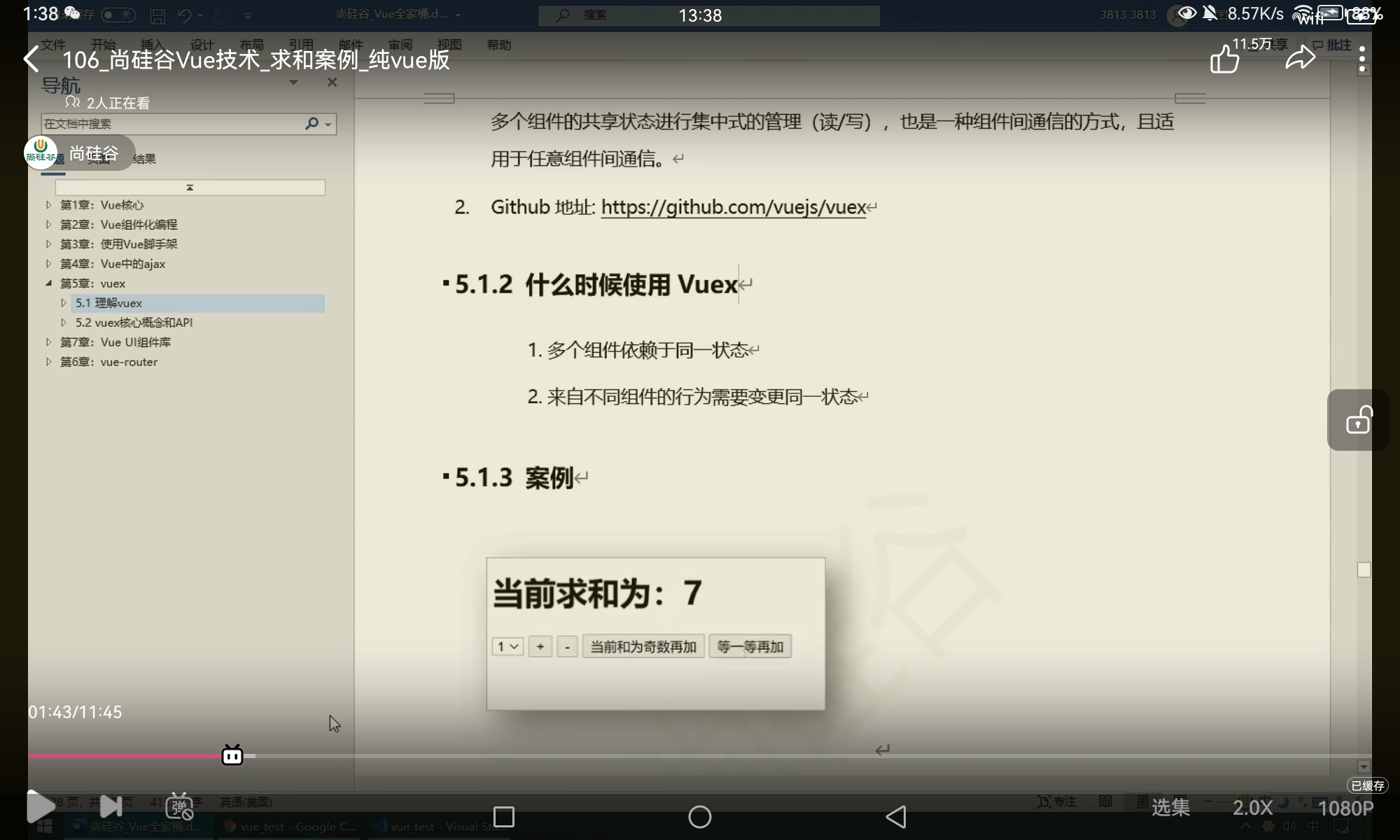Click the vuex GitHub hyperlink
This screenshot has width=1400, height=840.
pos(733,207)
